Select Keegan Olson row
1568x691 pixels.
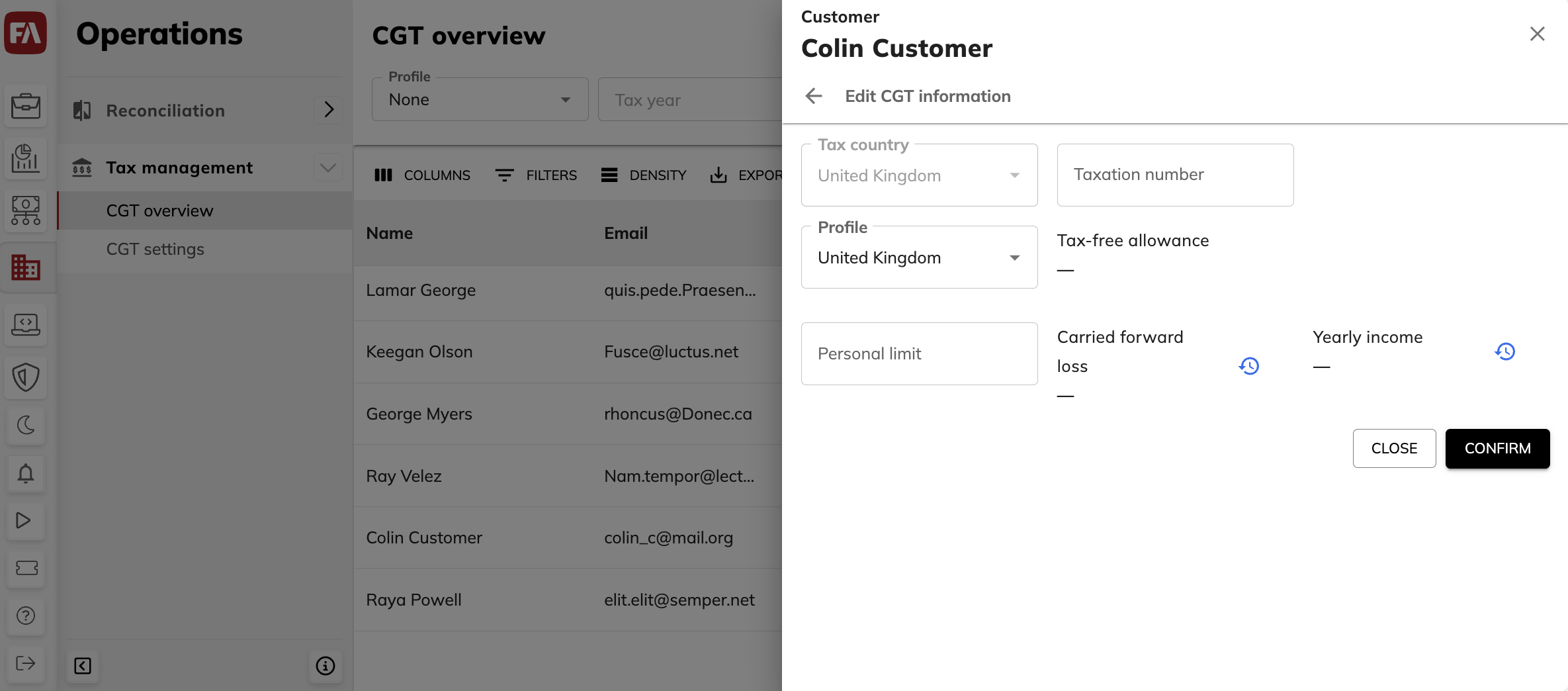[568, 352]
